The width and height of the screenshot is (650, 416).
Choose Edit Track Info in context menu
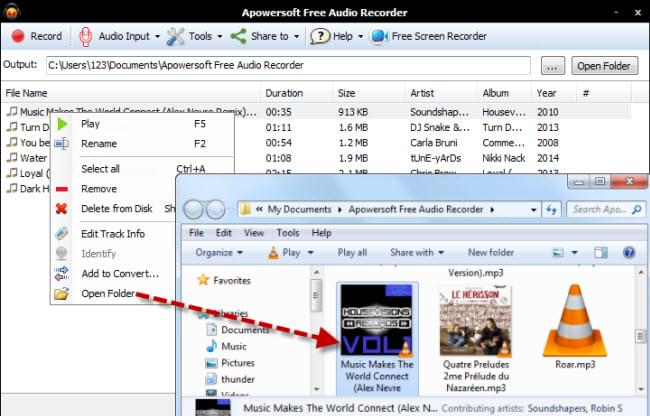click(113, 234)
